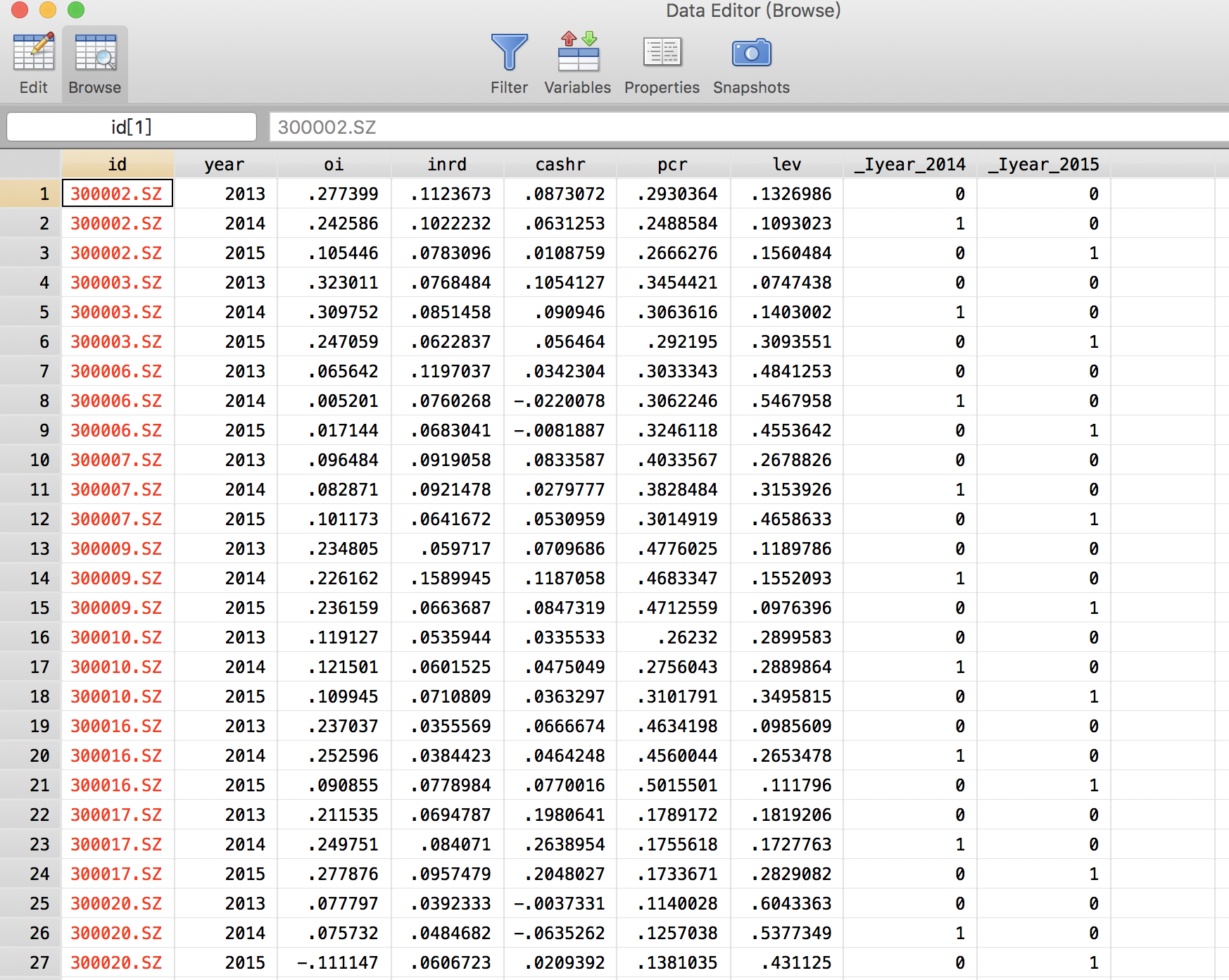Click inrd value .1589945
This screenshot has width=1229, height=980.
pyautogui.click(x=450, y=578)
